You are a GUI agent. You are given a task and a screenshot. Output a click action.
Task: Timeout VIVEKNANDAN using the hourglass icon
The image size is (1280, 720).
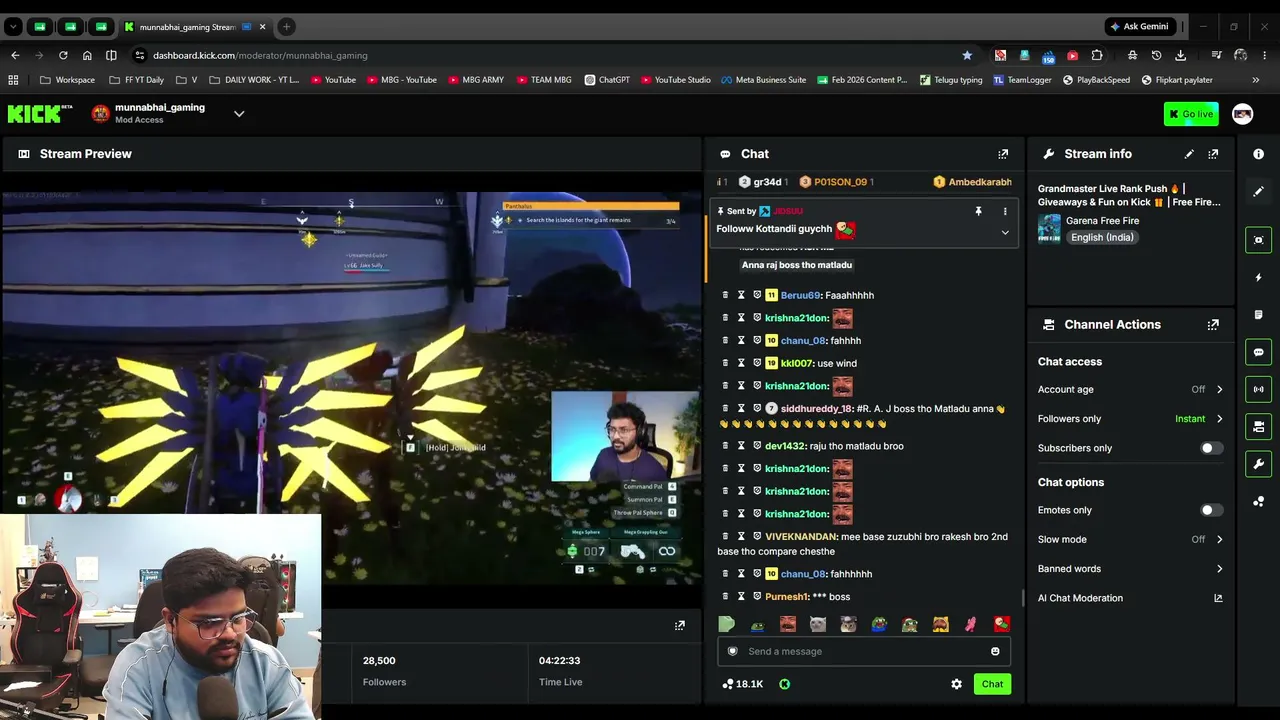[741, 537]
